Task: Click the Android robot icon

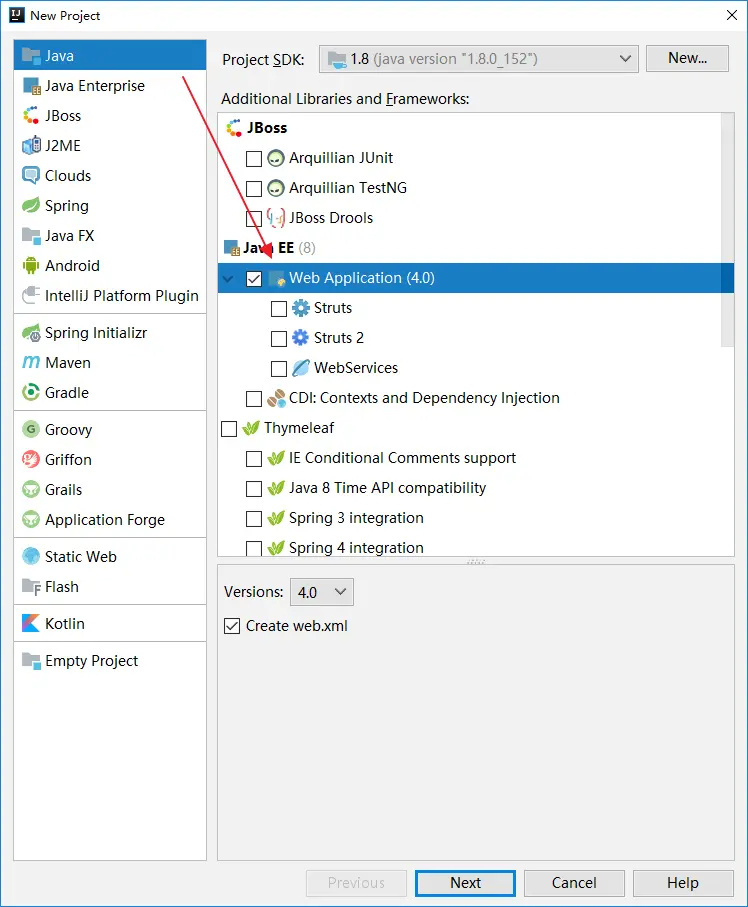Action: point(31,266)
